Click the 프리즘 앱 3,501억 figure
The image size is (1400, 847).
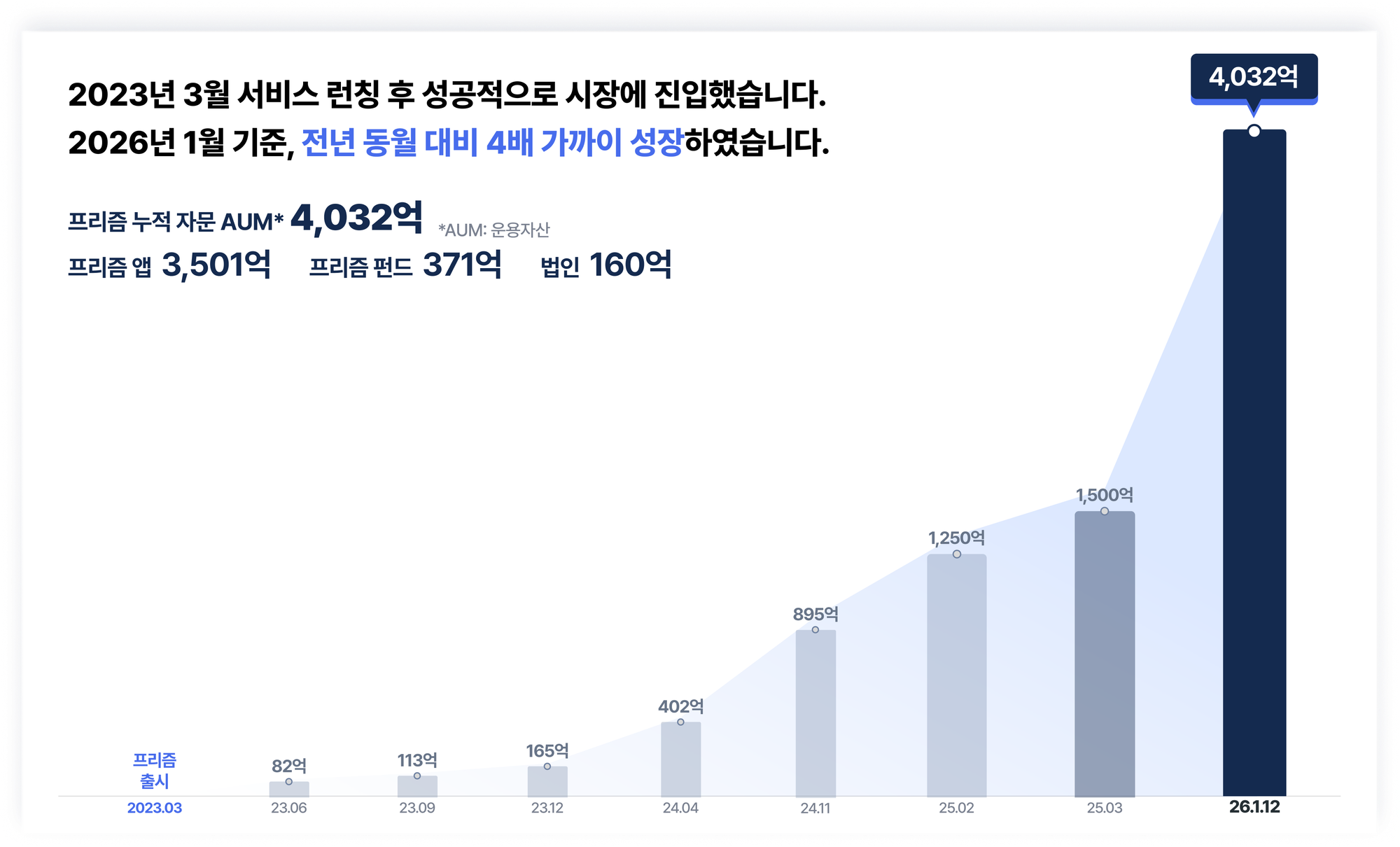(216, 265)
